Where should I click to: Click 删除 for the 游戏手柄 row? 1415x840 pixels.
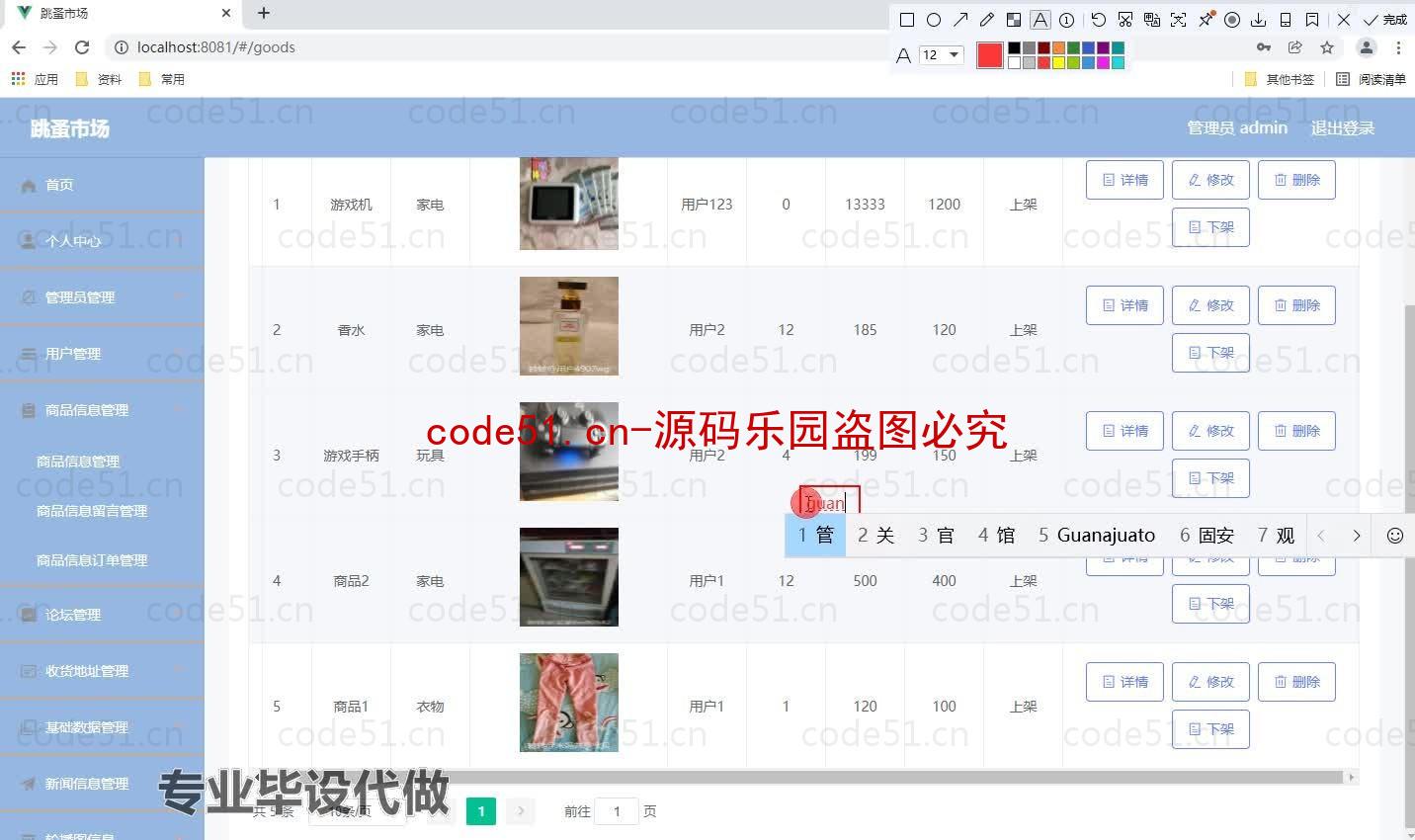point(1296,431)
